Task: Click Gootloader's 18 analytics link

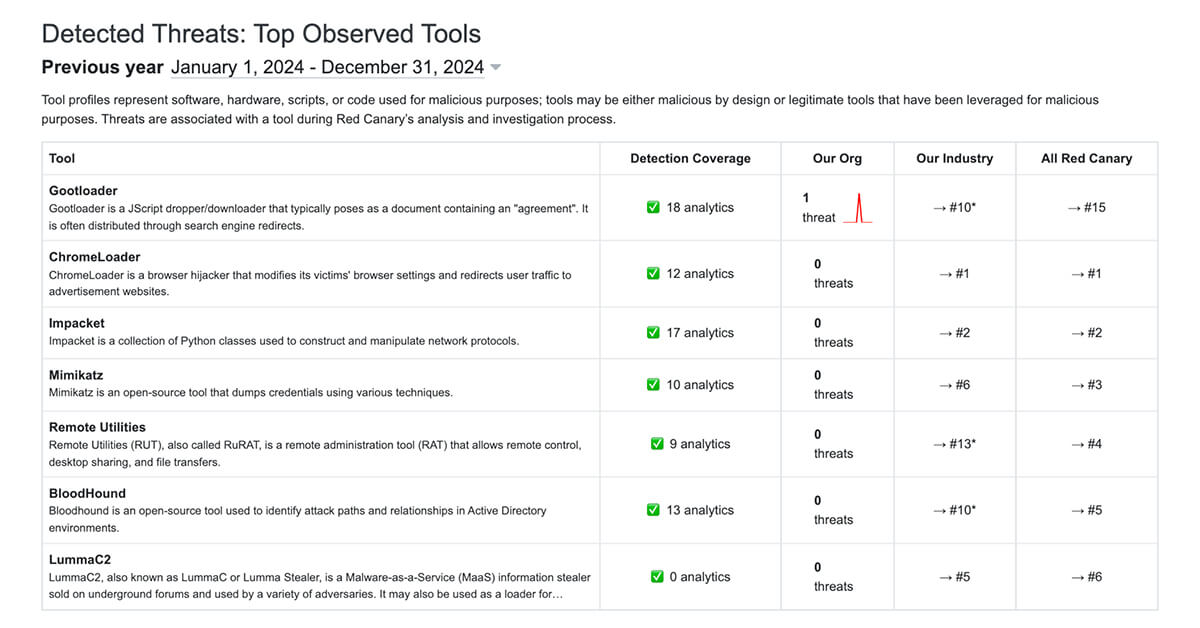Action: (700, 208)
